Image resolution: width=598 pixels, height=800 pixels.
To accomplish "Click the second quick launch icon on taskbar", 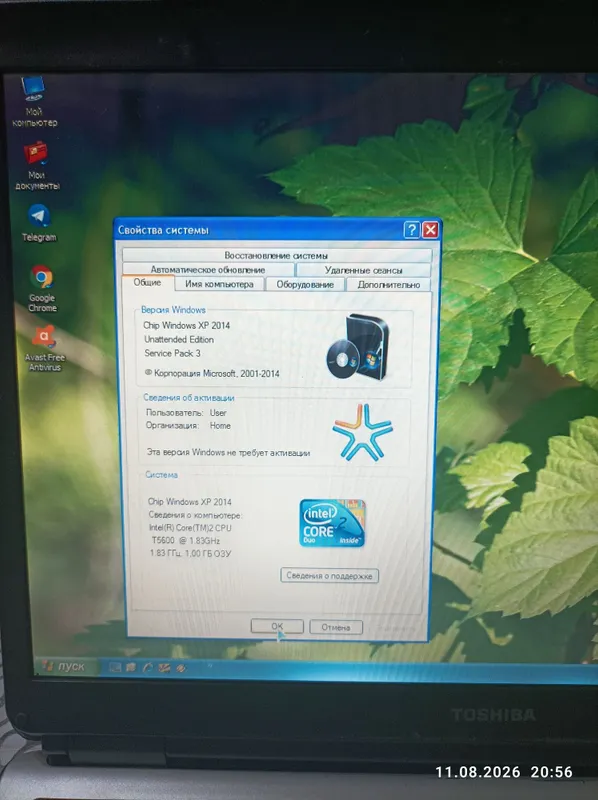I will (x=131, y=667).
